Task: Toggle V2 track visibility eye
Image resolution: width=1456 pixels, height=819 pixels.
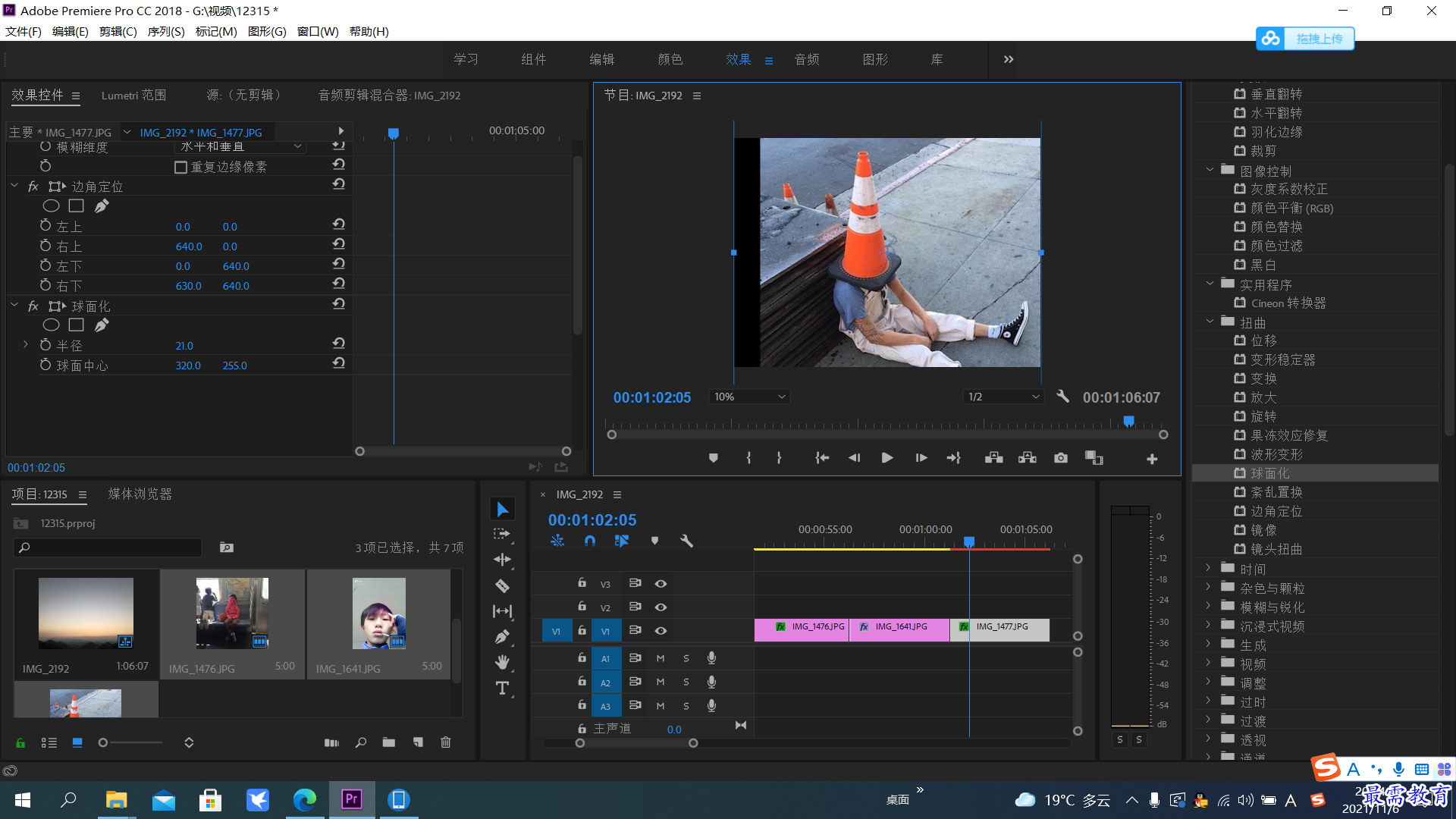Action: [x=661, y=607]
